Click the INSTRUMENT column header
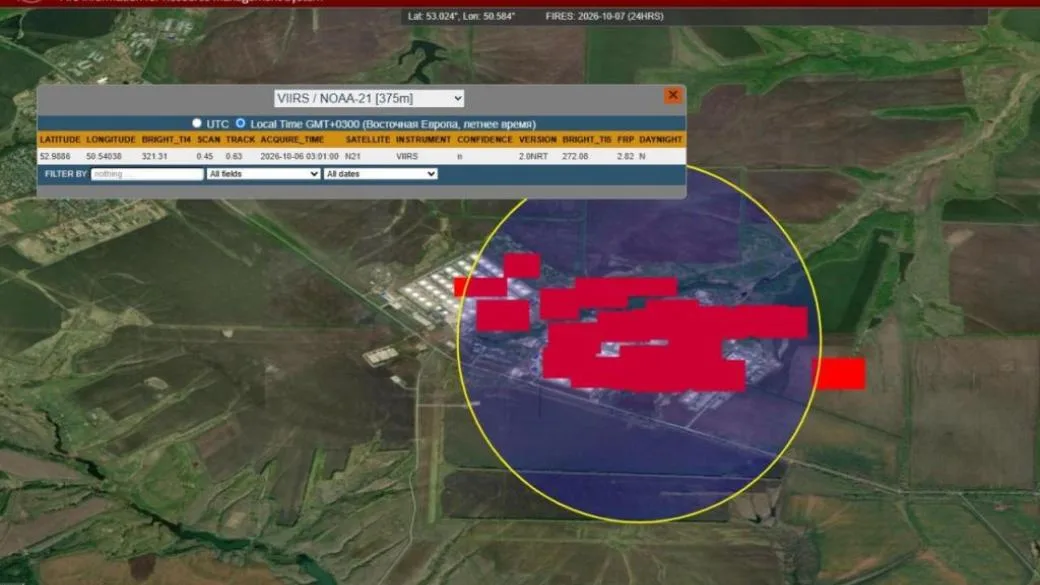The width and height of the screenshot is (1040, 585). (x=423, y=139)
